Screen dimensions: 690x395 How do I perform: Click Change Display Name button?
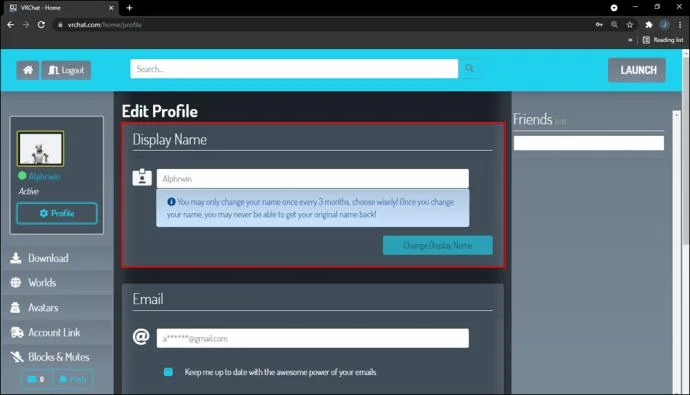click(x=438, y=245)
